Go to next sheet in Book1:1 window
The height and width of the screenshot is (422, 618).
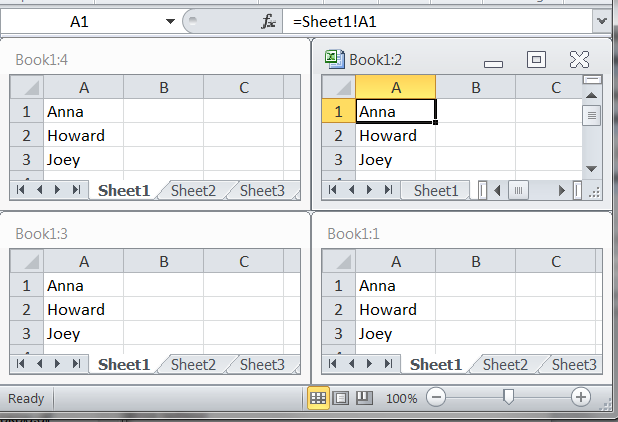(x=369, y=364)
